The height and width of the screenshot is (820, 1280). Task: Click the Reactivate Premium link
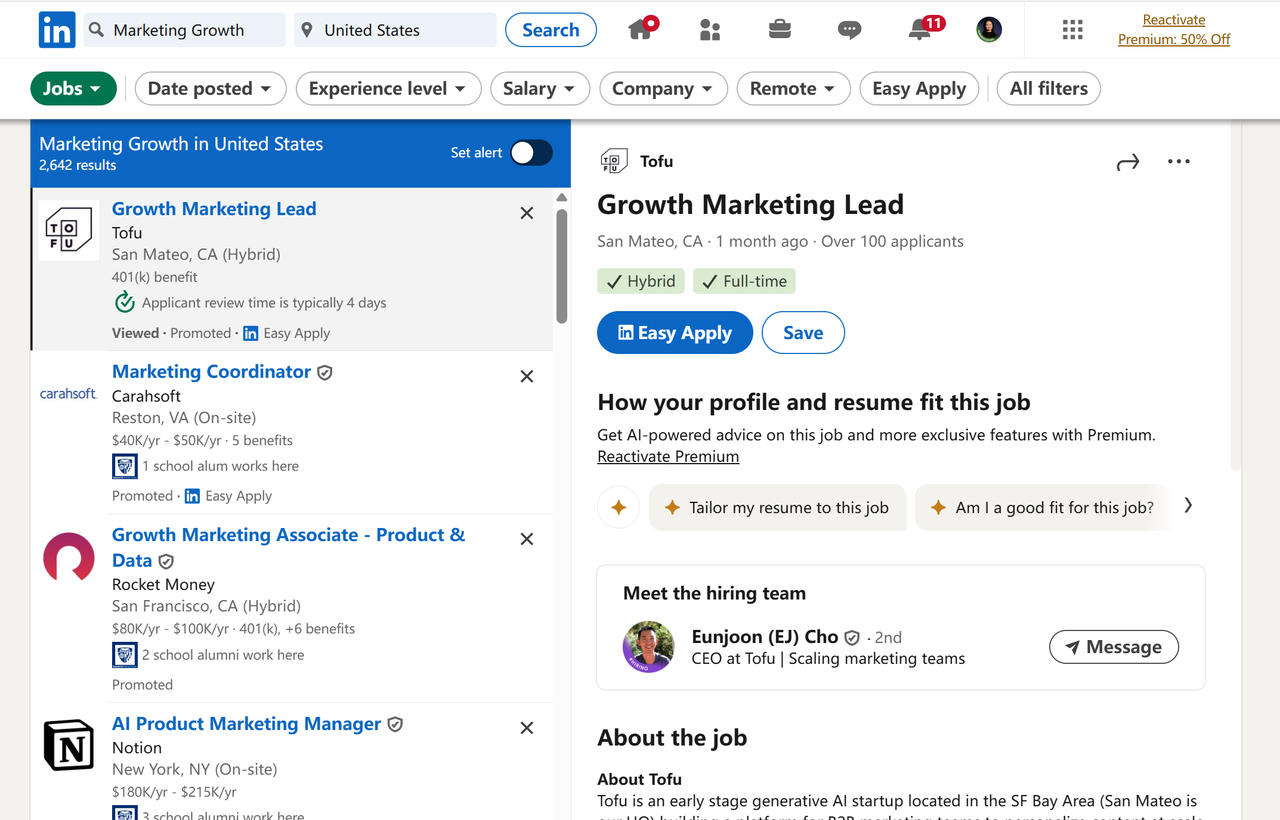668,457
